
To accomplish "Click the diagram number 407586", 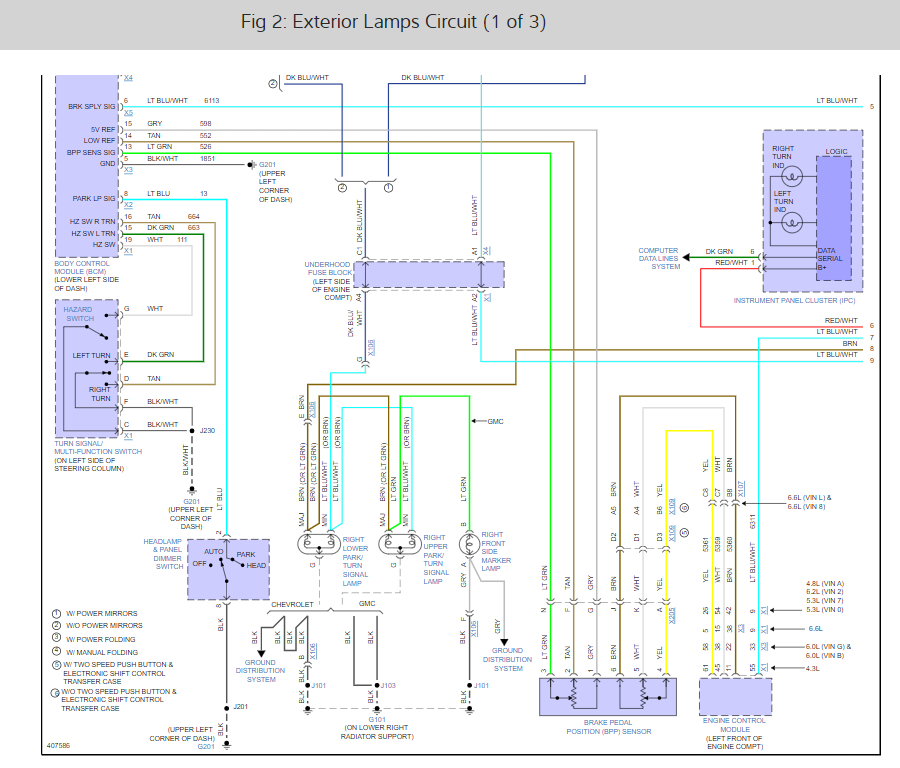I will (58, 746).
